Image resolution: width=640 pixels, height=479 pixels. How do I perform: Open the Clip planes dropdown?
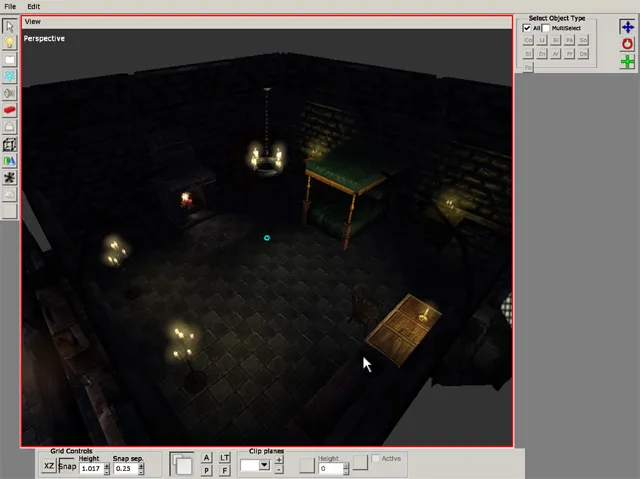264,465
